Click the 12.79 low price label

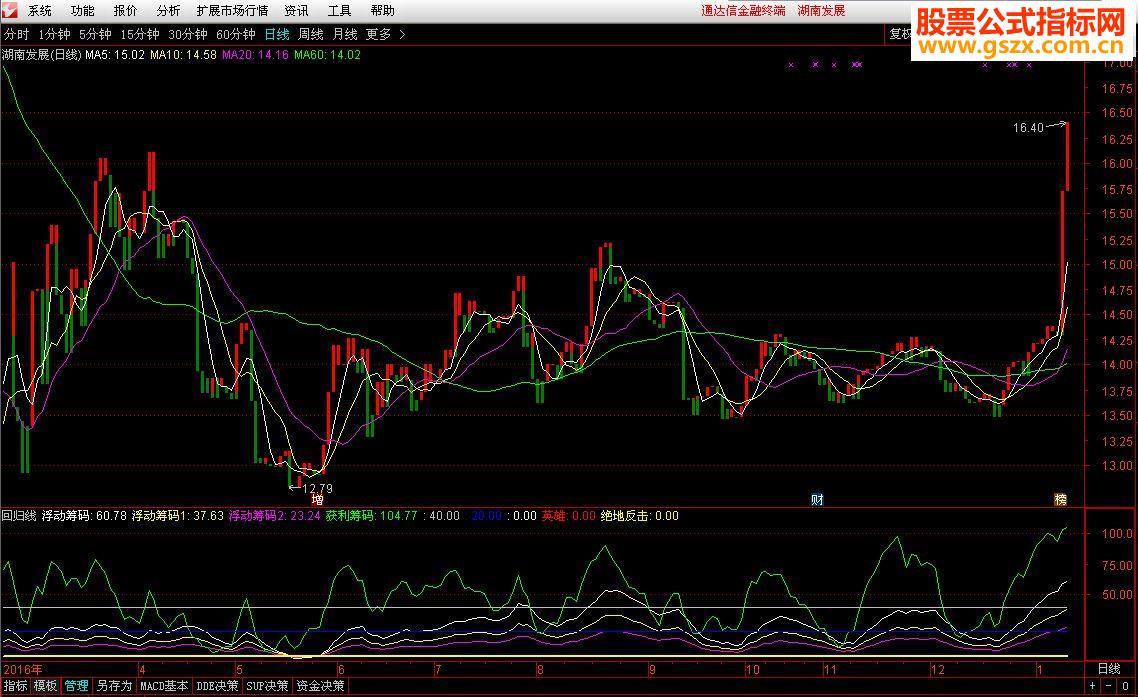(317, 489)
